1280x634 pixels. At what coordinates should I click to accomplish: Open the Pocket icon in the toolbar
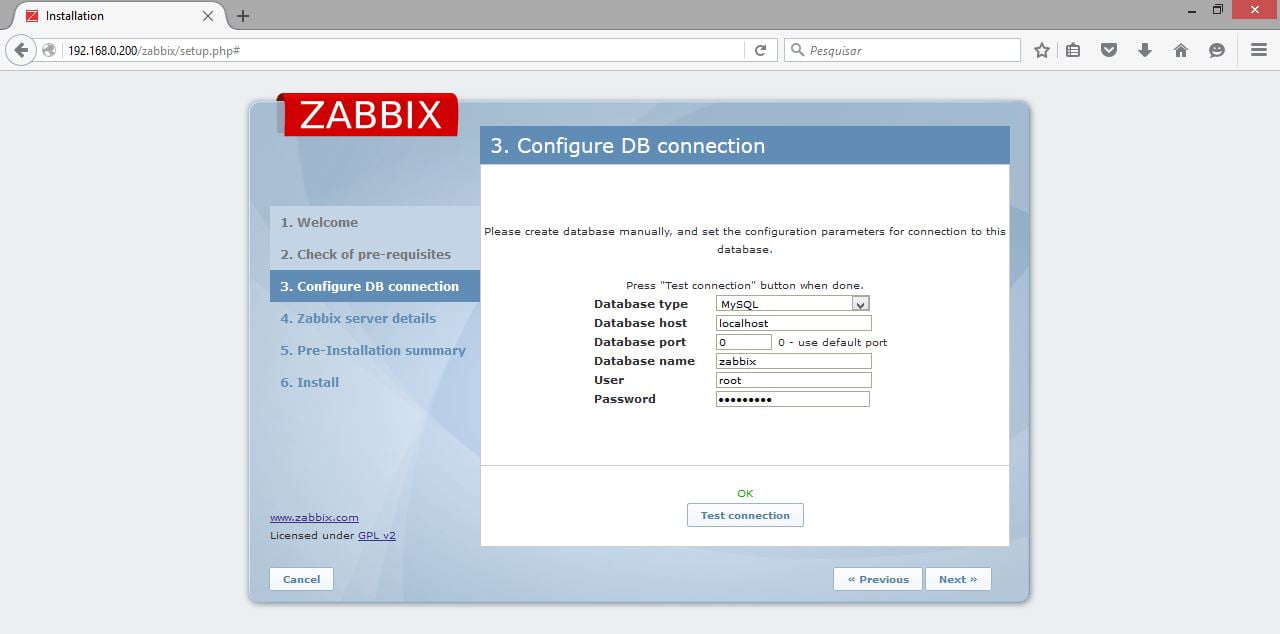pyautogui.click(x=1109, y=50)
